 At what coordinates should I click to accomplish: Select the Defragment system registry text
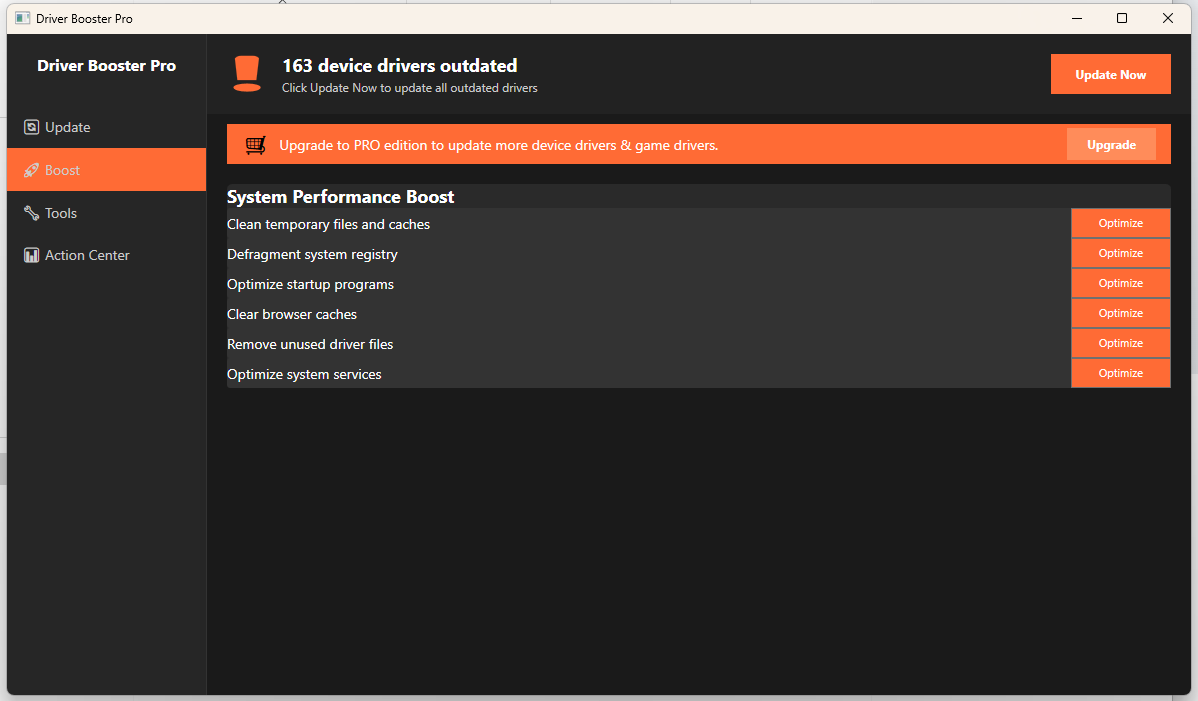point(312,254)
